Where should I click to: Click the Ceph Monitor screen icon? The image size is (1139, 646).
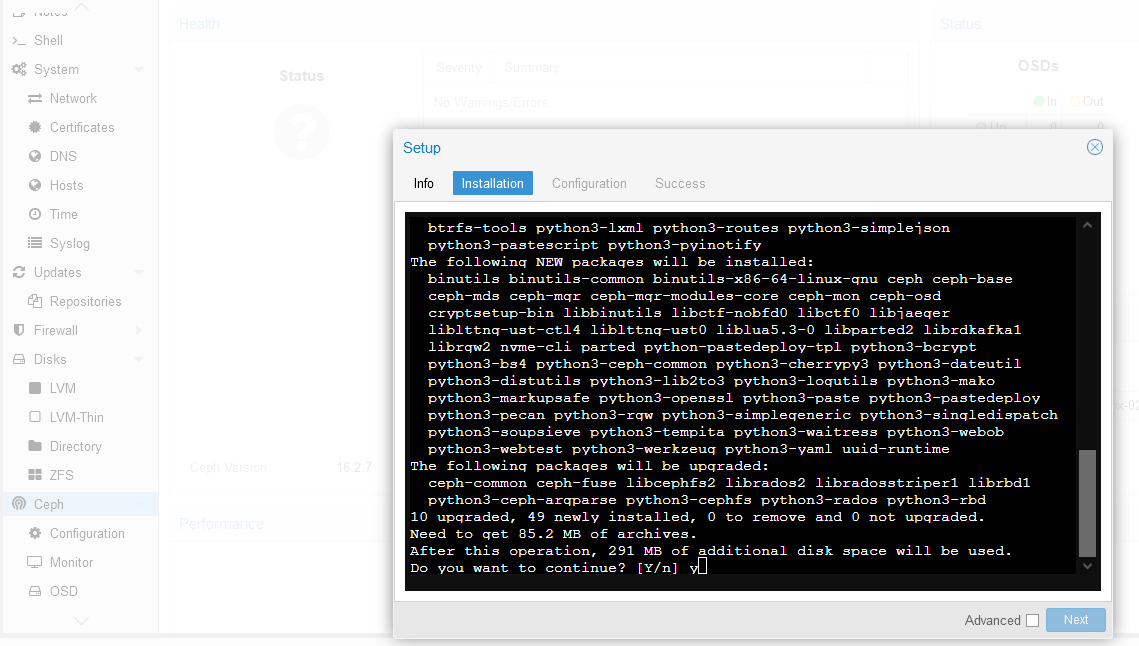pyautogui.click(x=35, y=563)
